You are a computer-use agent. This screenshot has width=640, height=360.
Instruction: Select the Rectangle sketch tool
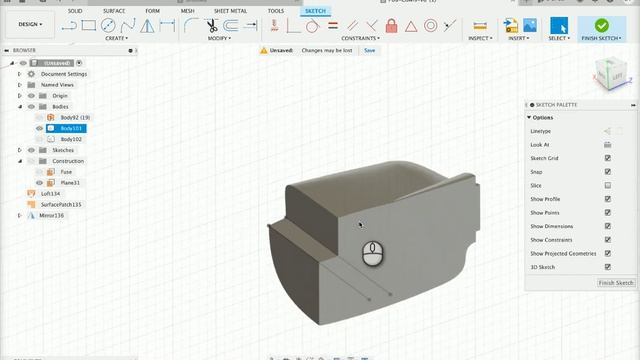[89, 26]
